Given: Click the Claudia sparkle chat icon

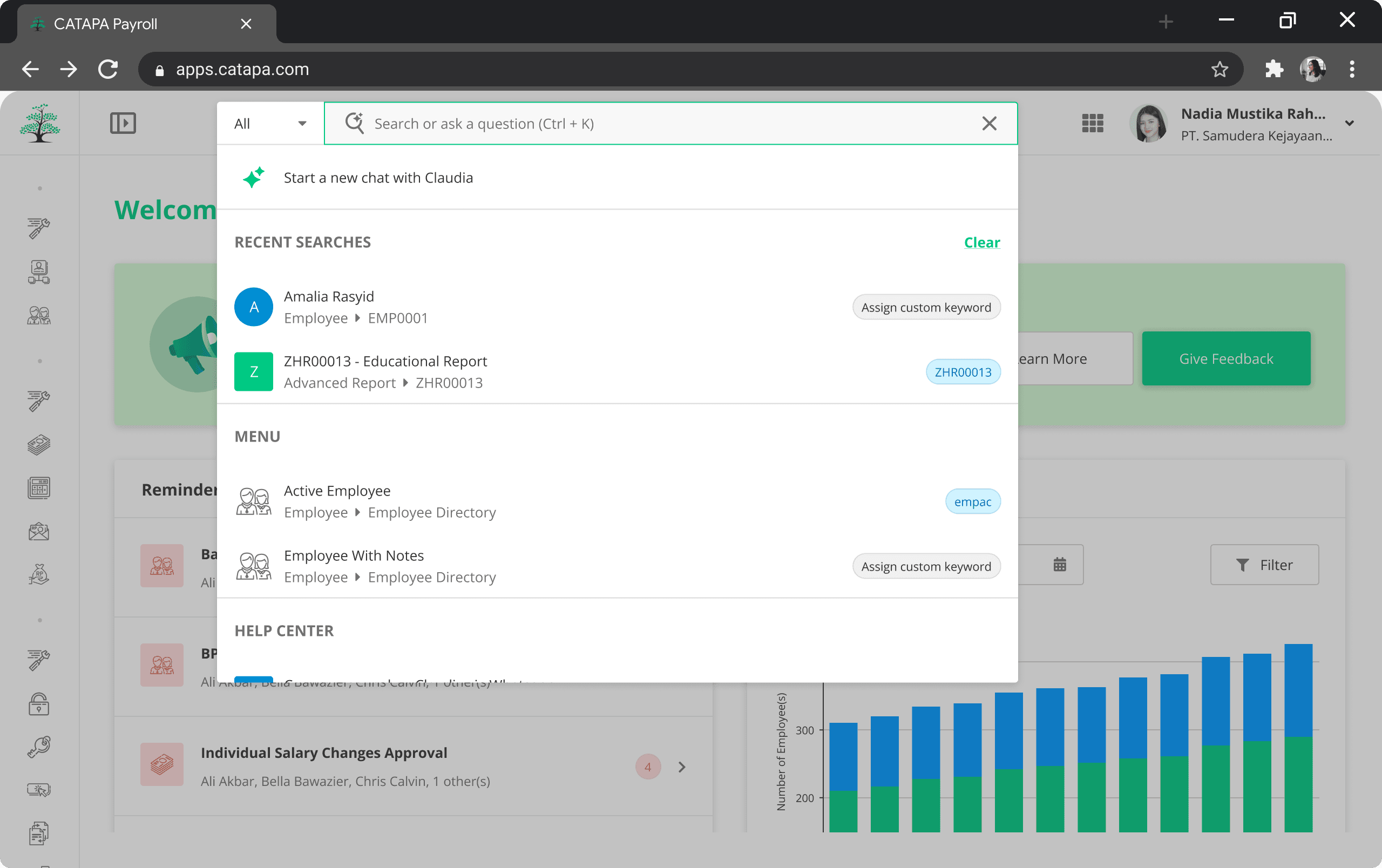Looking at the screenshot, I should (253, 178).
